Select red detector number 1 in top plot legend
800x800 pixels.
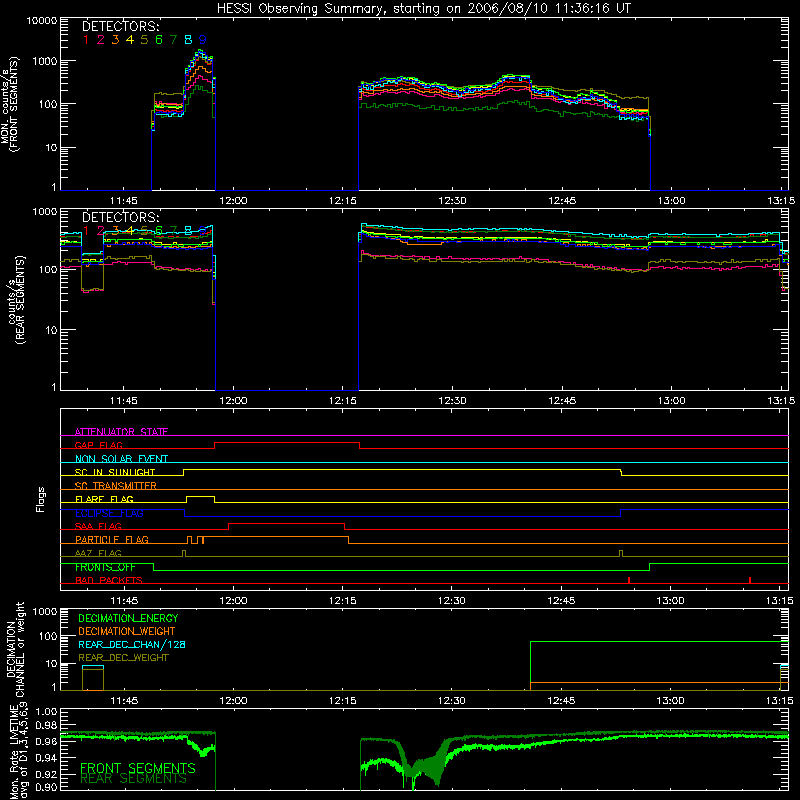pyautogui.click(x=86, y=39)
